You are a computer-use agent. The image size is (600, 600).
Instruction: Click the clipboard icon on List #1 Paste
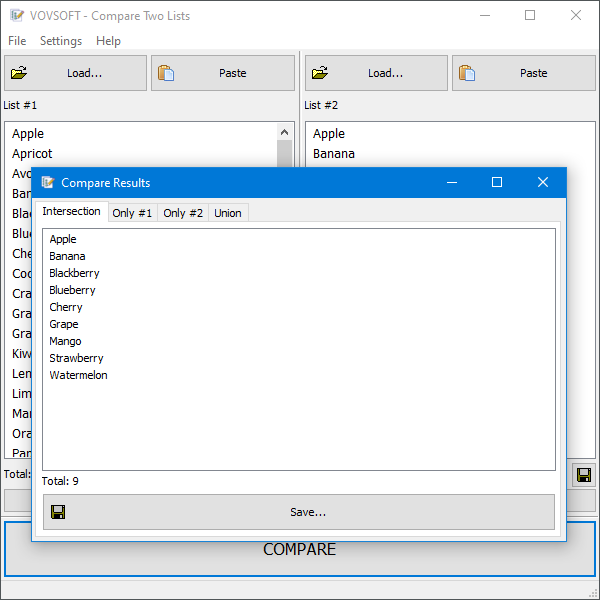(166, 73)
